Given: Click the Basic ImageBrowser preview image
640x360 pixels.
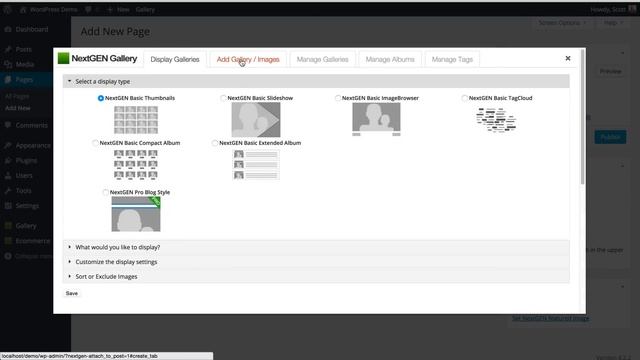Looking at the screenshot, I should [x=376, y=119].
